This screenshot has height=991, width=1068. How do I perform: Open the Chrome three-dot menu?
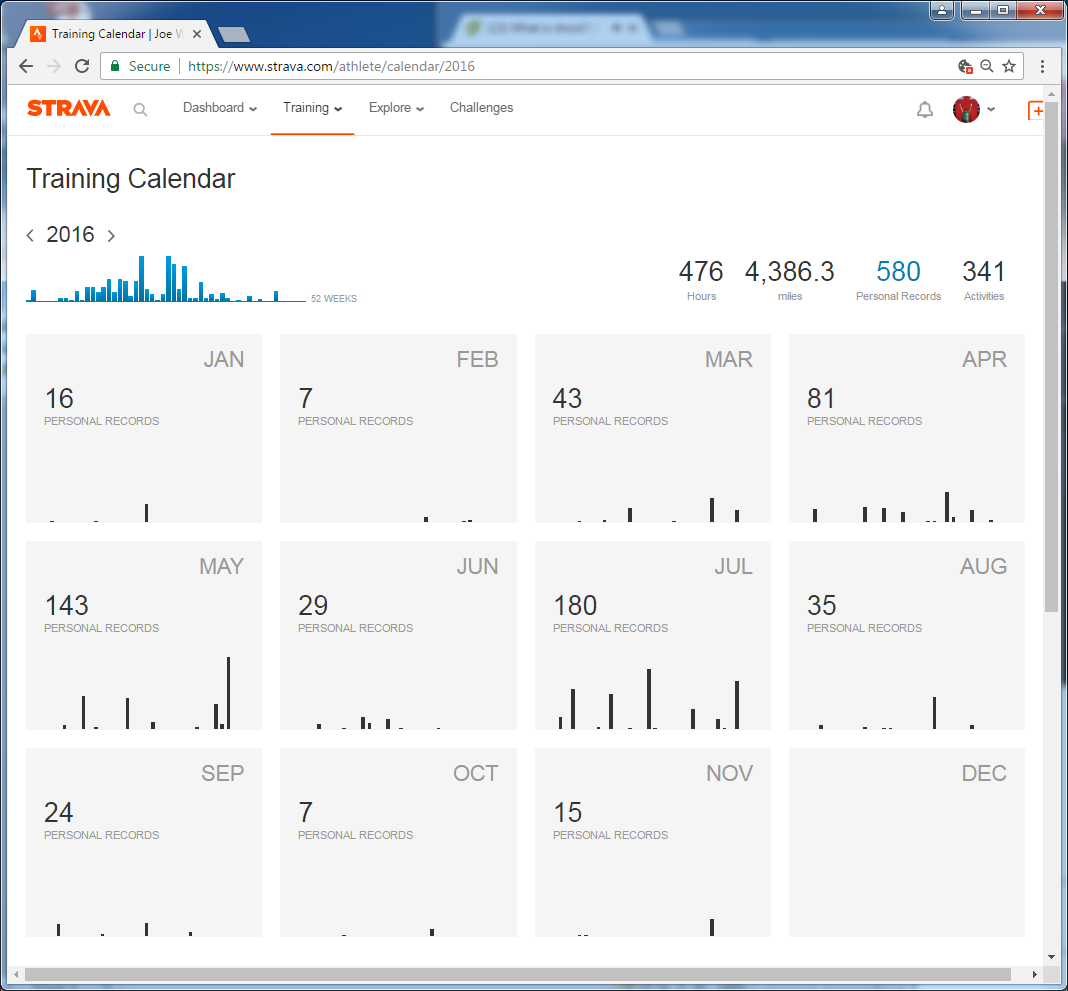click(x=1043, y=66)
